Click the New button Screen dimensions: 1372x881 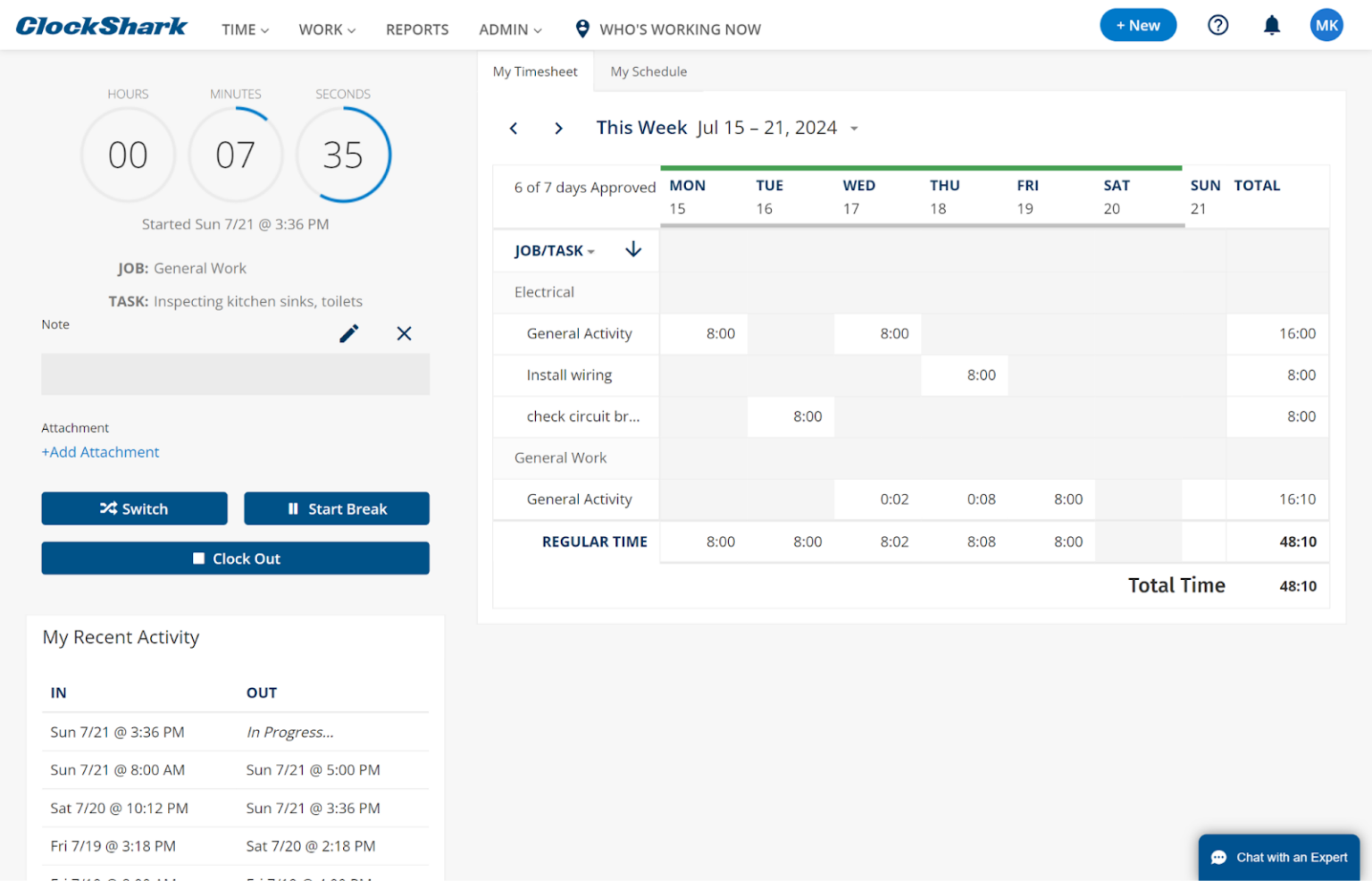(x=1138, y=25)
